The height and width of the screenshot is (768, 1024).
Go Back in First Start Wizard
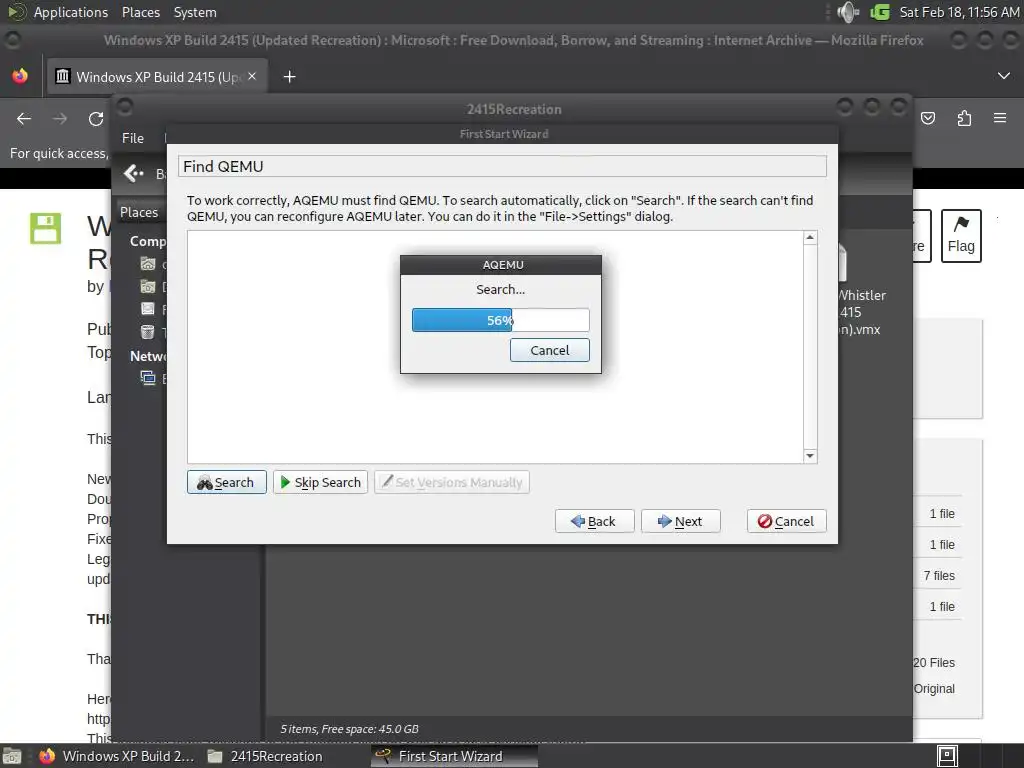coord(594,521)
